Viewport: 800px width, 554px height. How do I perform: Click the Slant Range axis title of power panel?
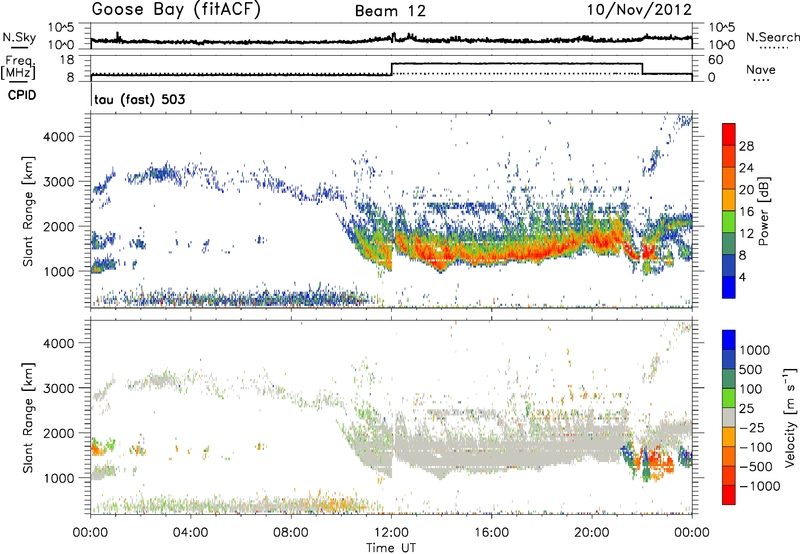[x=28, y=211]
